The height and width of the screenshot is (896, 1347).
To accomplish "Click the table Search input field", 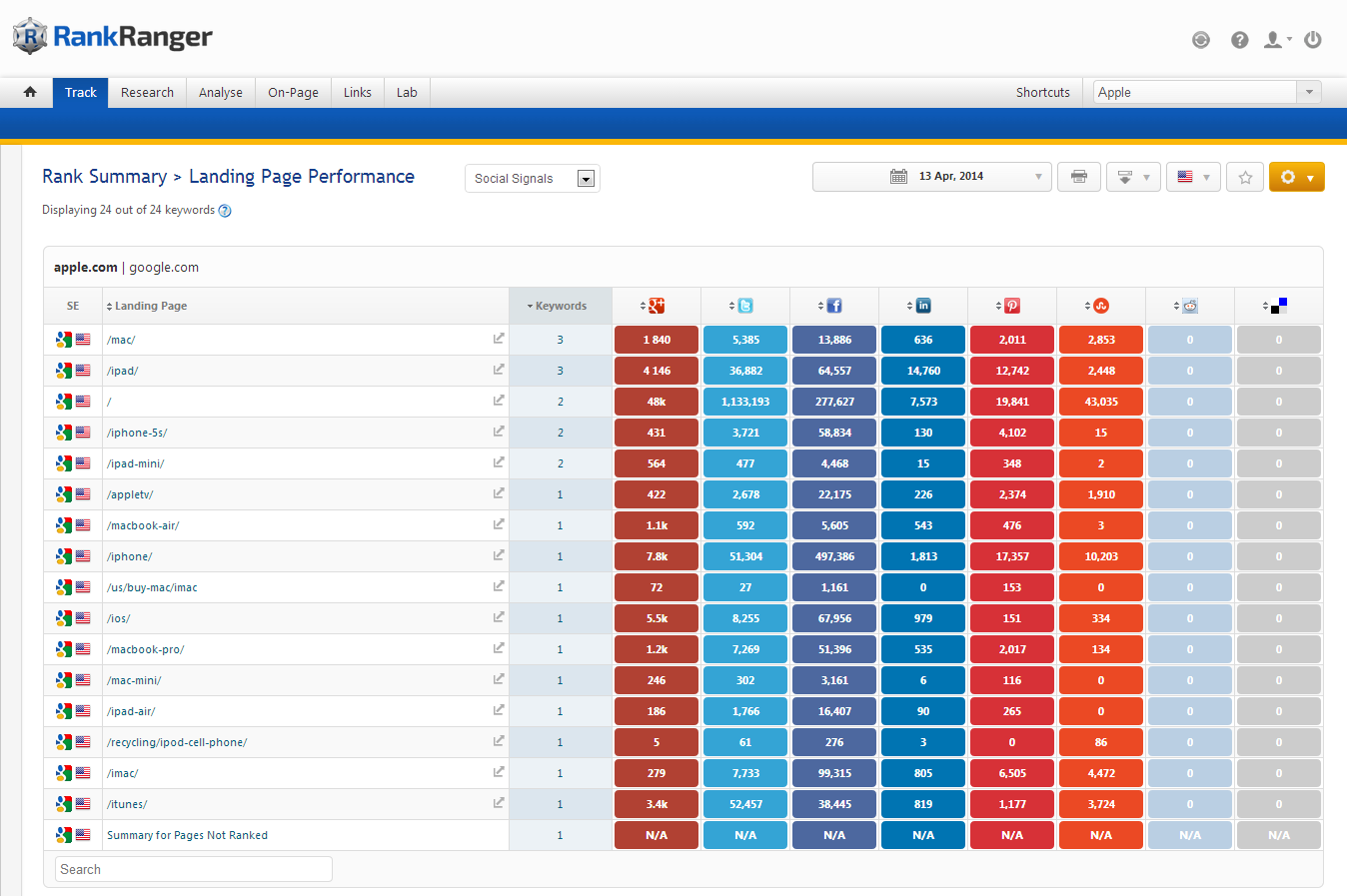I will 194,869.
